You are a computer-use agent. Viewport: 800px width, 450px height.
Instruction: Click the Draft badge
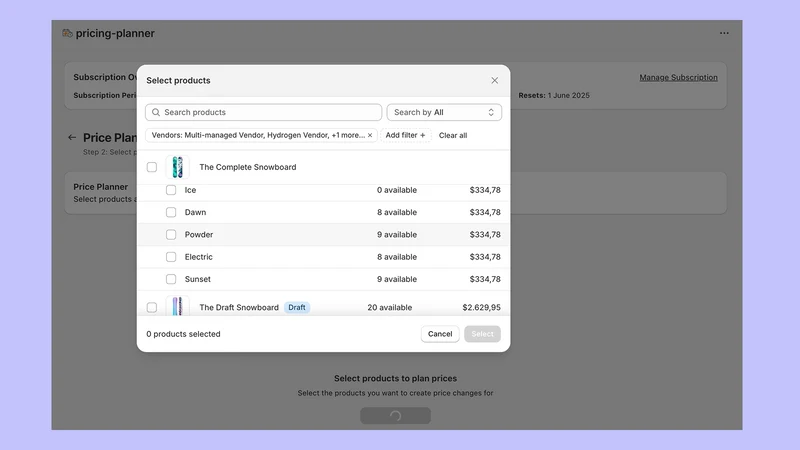(297, 307)
